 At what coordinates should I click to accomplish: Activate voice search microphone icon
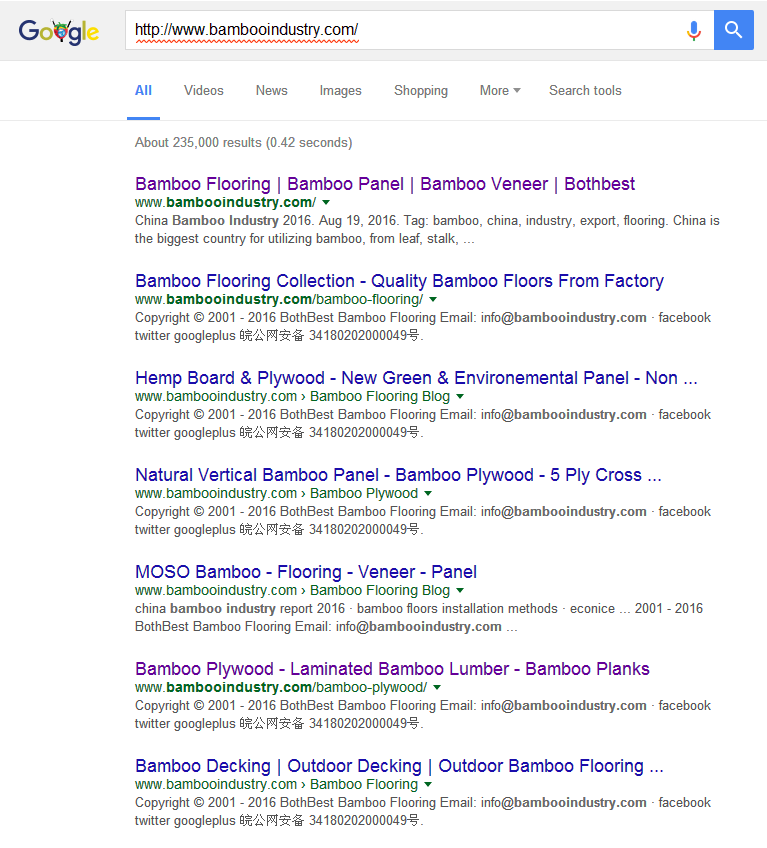tap(693, 30)
